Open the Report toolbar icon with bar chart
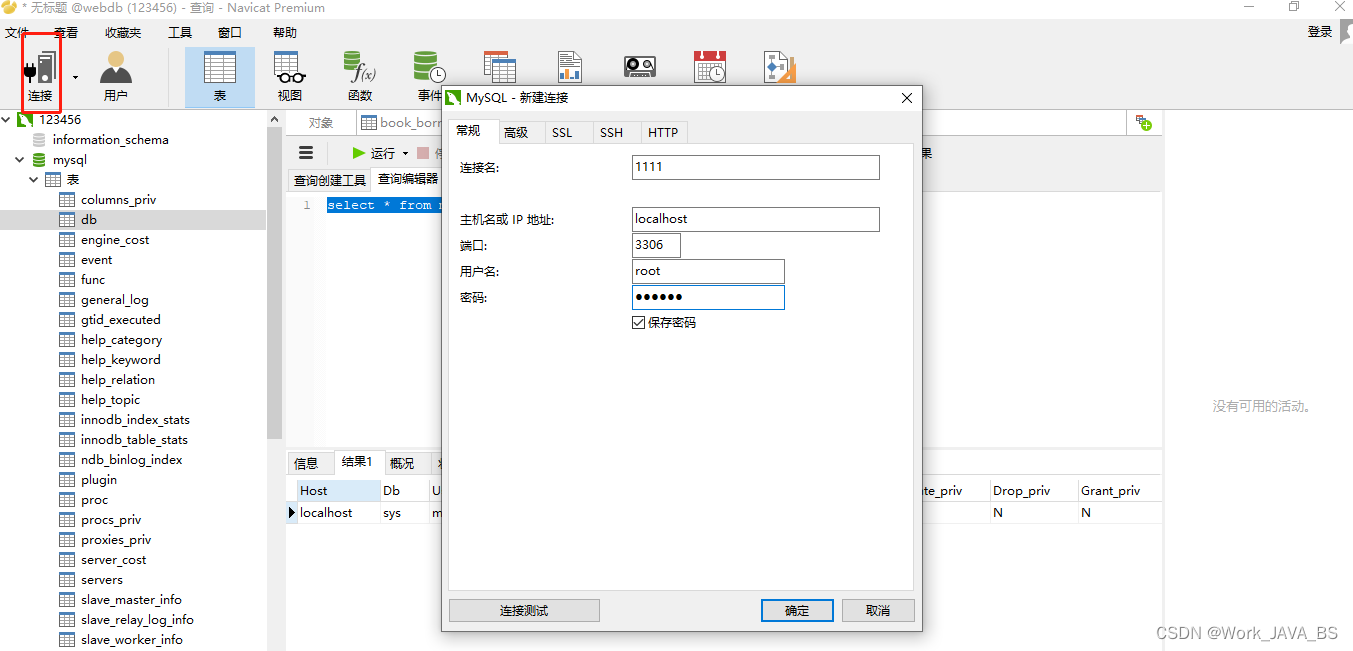 [x=570, y=66]
